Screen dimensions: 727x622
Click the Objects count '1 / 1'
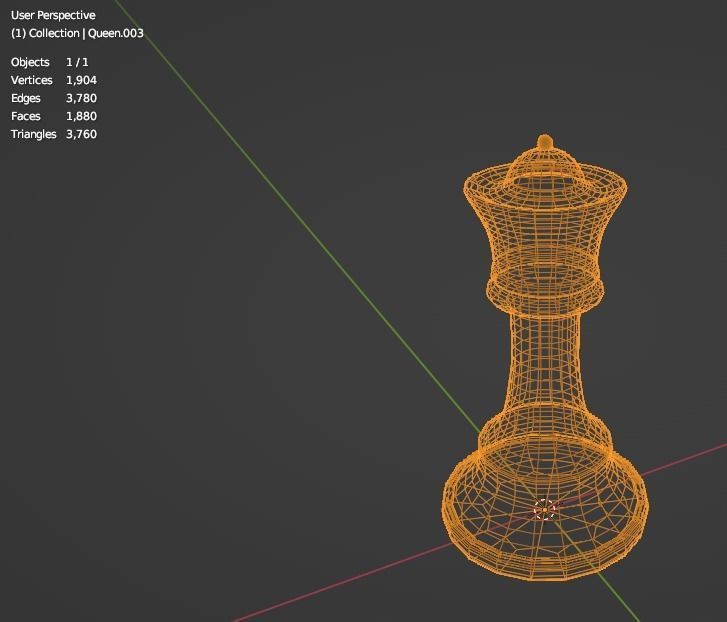click(x=77, y=62)
